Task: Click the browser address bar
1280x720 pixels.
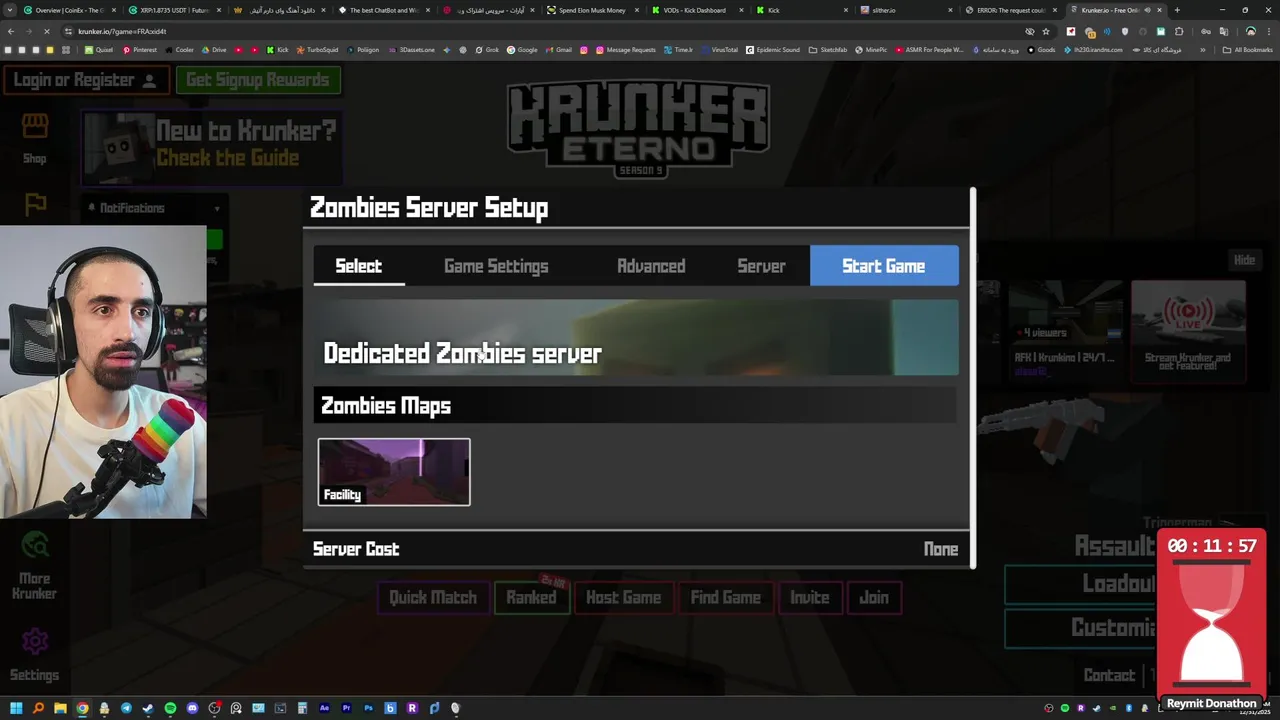Action: click(540, 31)
